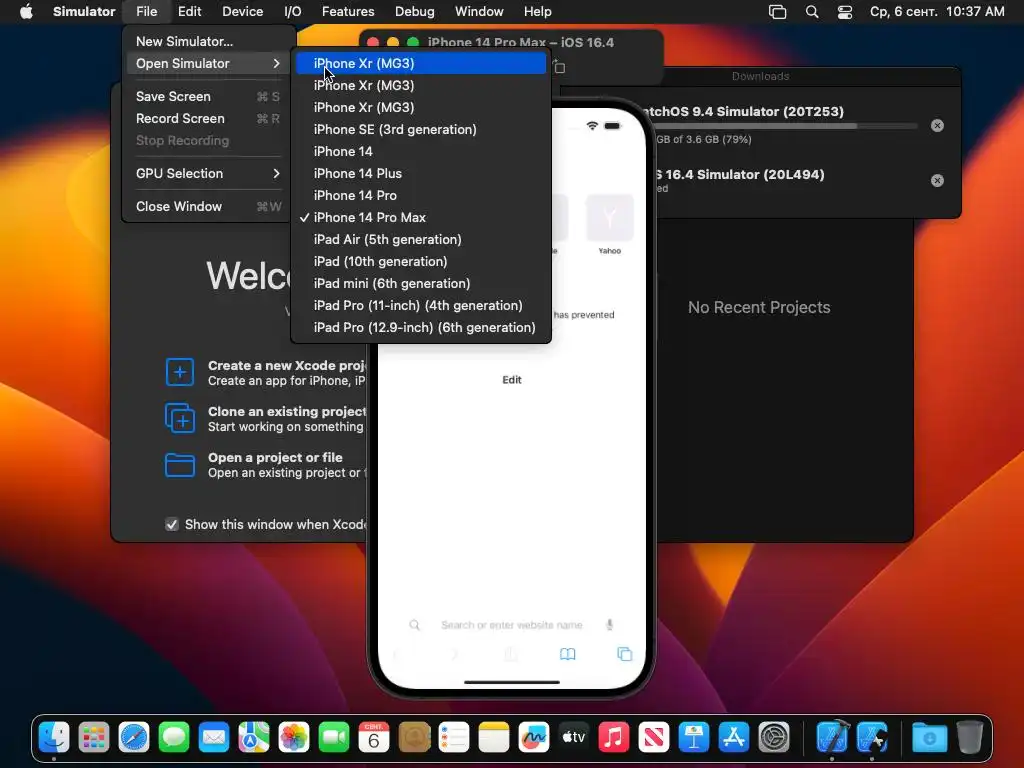Select the checked iPhone 14 Pro Max simulator
This screenshot has height=768, width=1024.
pyautogui.click(x=421, y=217)
